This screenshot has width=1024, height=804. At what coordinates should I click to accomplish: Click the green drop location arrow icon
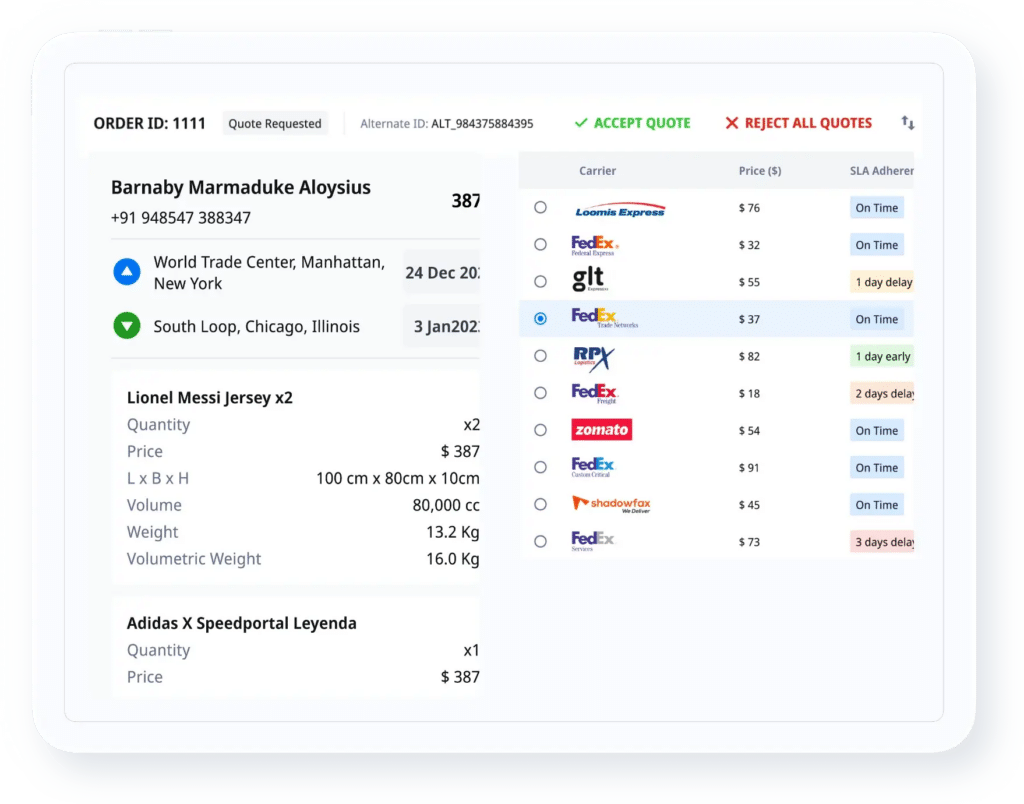tap(127, 326)
